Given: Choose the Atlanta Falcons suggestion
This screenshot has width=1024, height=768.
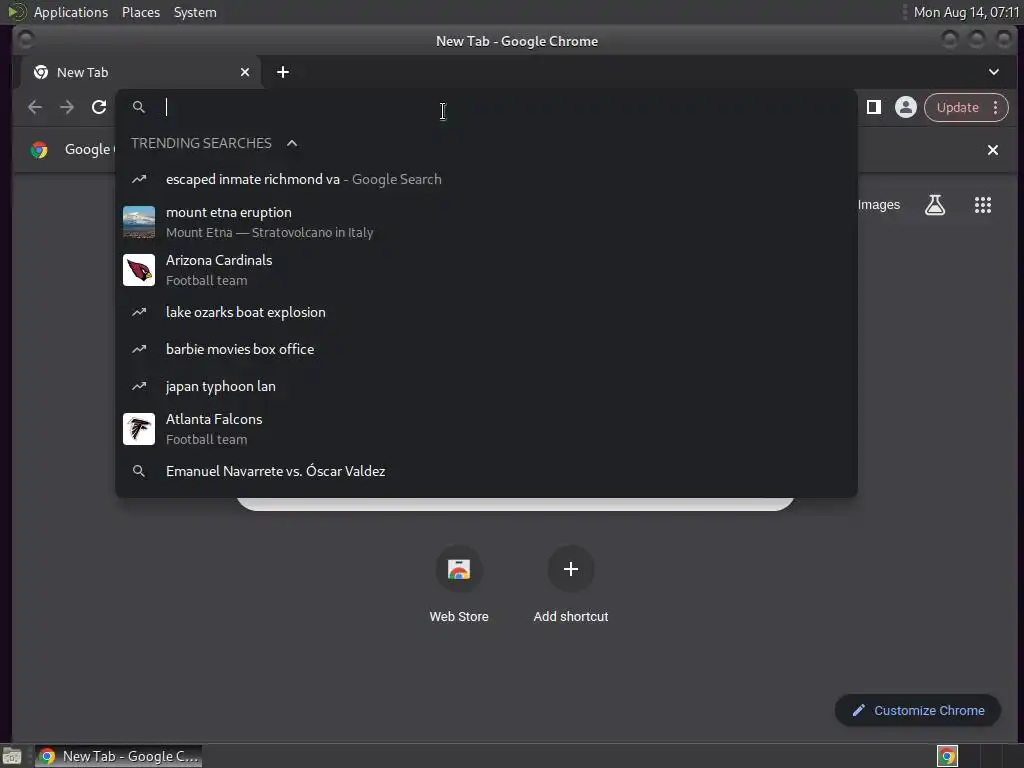Looking at the screenshot, I should pos(487,429).
